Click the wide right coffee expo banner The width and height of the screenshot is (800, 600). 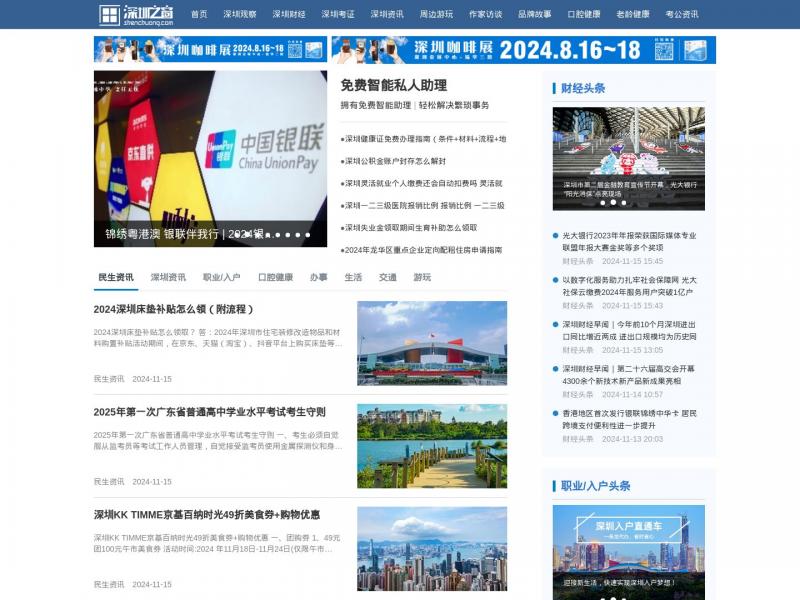tap(523, 50)
